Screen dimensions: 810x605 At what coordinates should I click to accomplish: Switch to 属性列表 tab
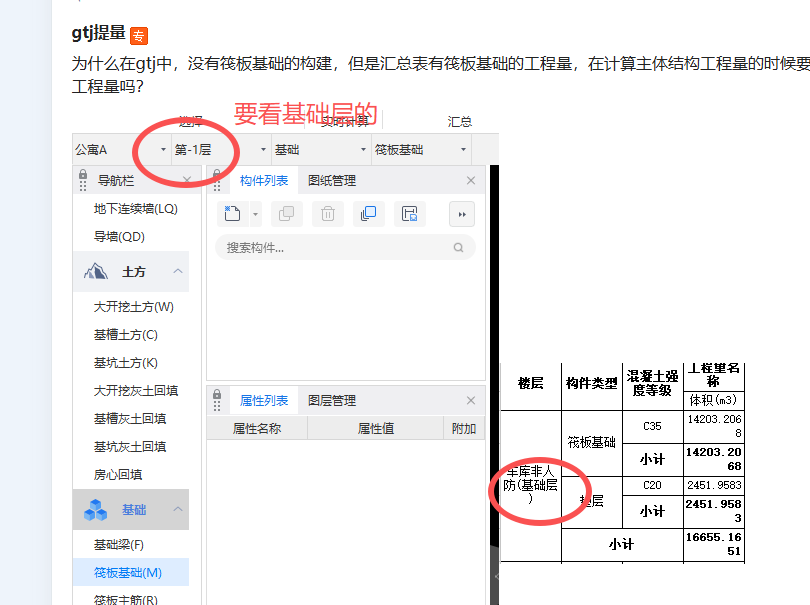(x=264, y=400)
